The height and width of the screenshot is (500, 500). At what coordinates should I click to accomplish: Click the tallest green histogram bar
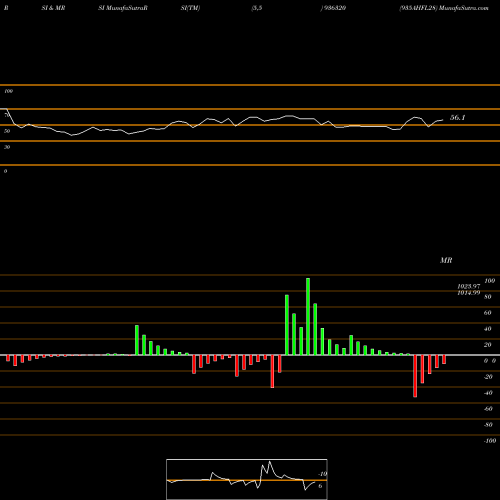(308, 316)
